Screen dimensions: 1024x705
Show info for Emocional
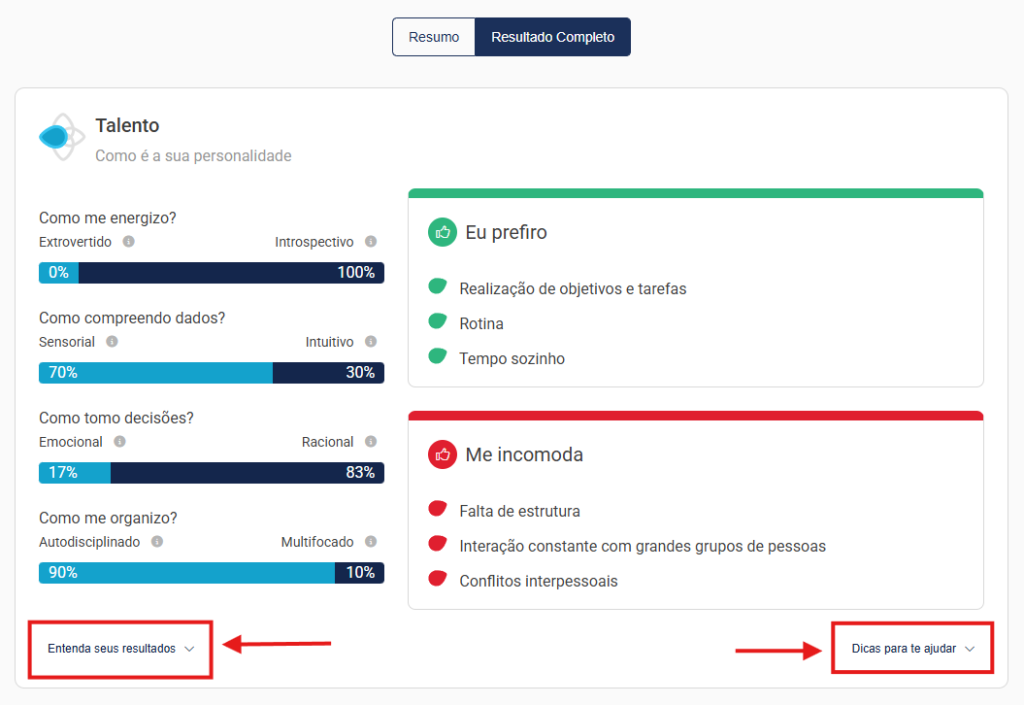119,442
